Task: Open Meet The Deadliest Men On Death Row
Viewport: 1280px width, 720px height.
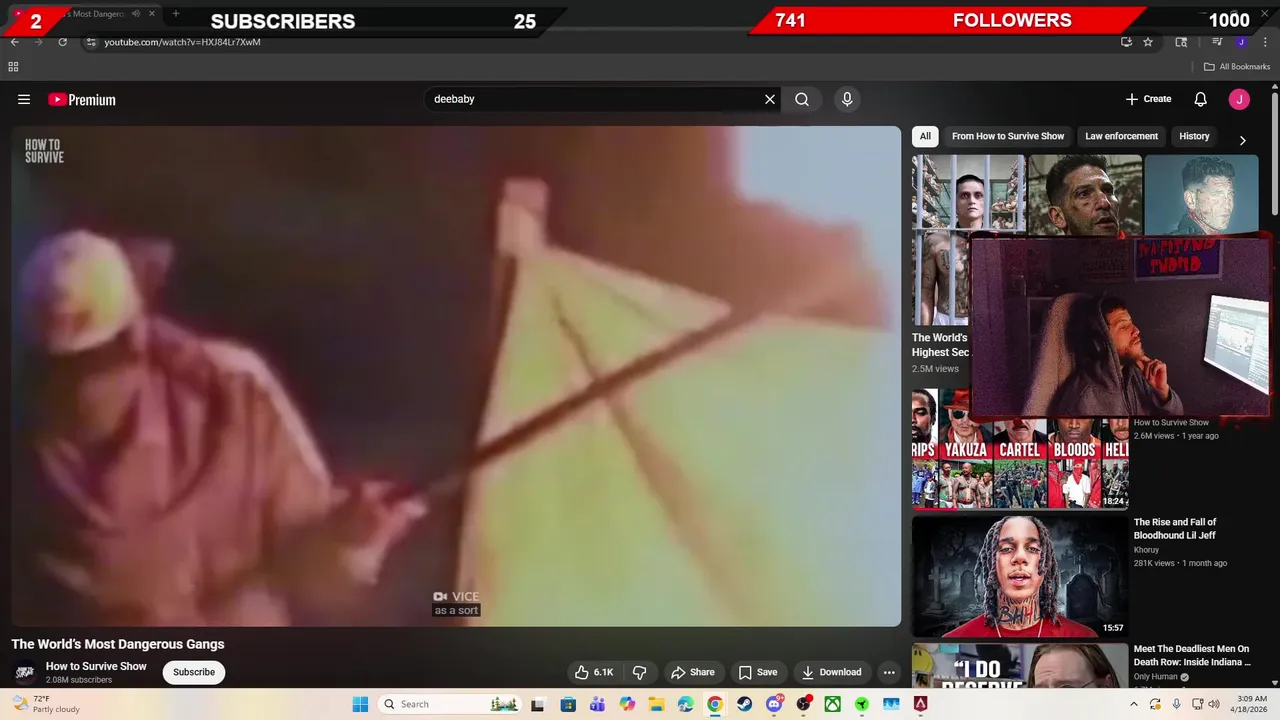Action: click(1192, 655)
